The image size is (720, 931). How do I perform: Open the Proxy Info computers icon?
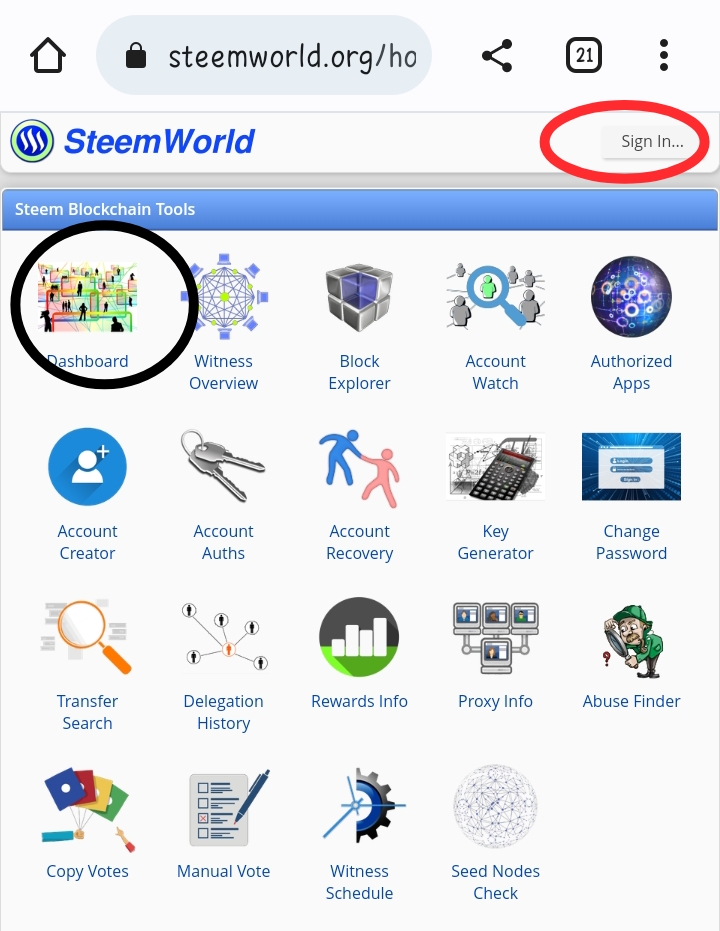[x=495, y=637]
